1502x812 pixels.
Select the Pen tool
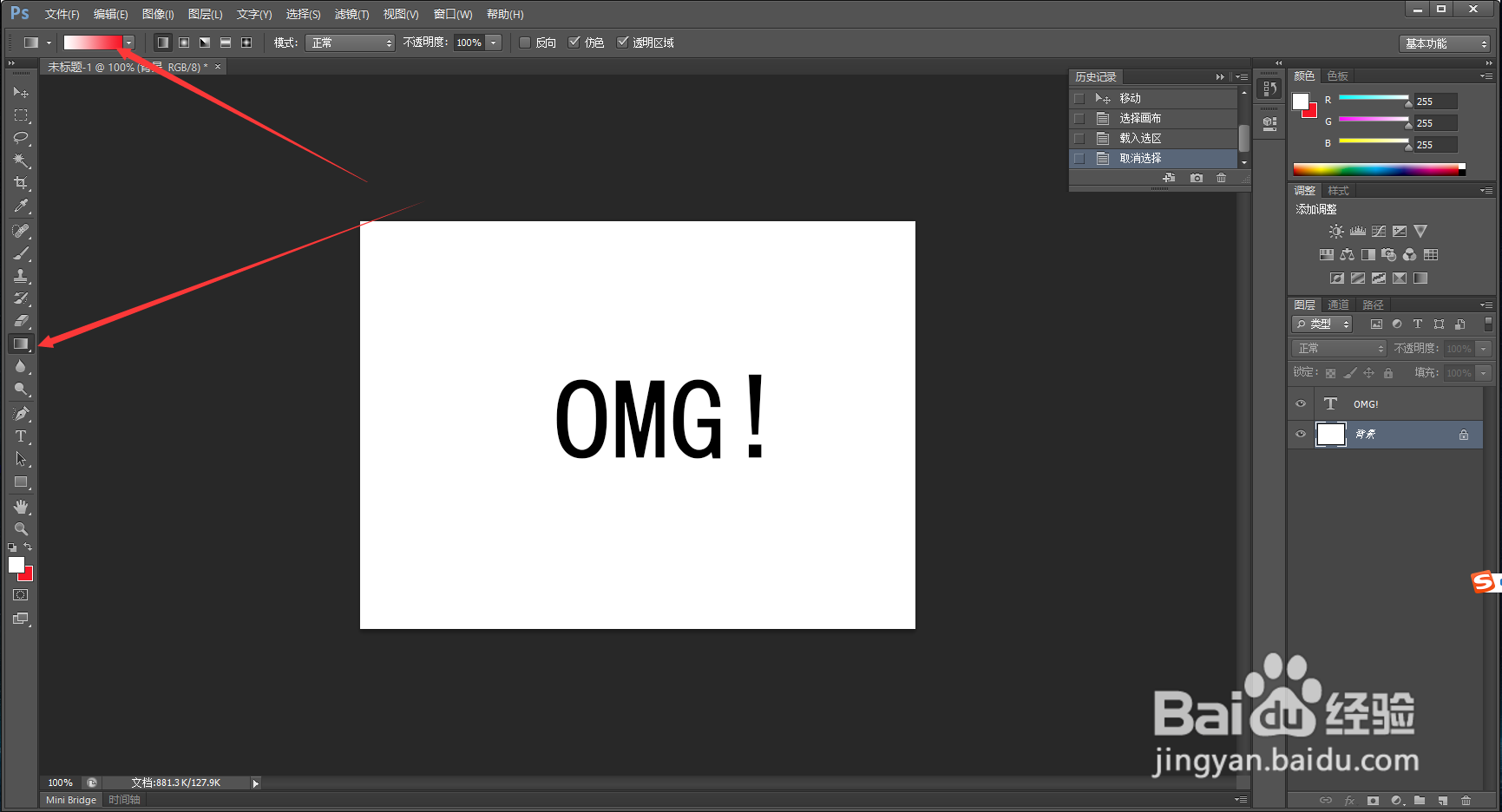pos(21,414)
